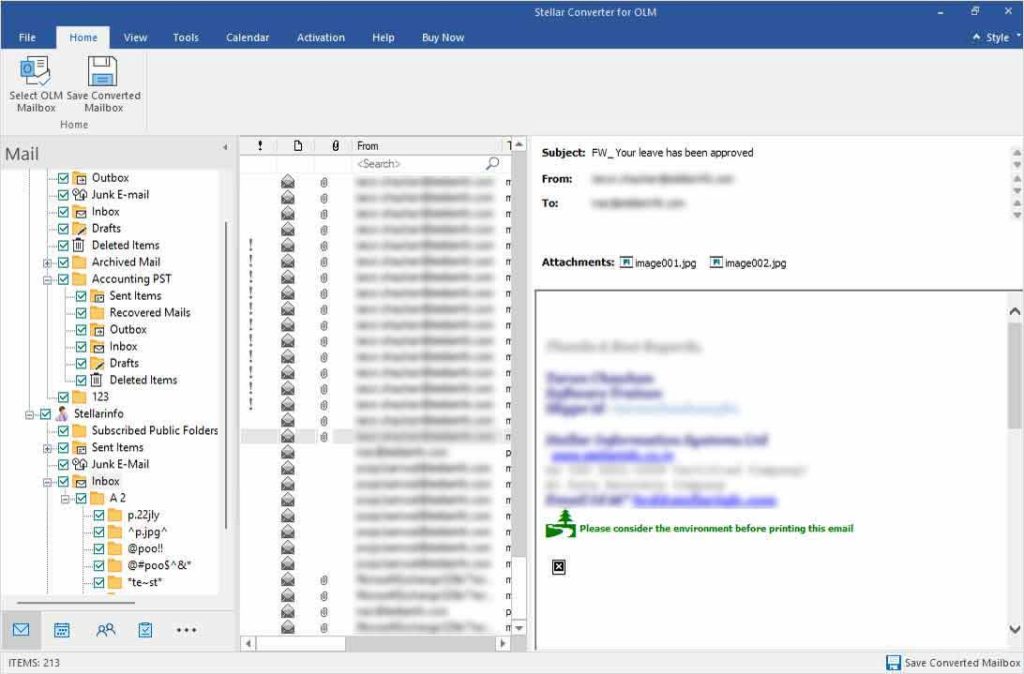Select the Recovered Mails folder
This screenshot has width=1024, height=674.
150,312
